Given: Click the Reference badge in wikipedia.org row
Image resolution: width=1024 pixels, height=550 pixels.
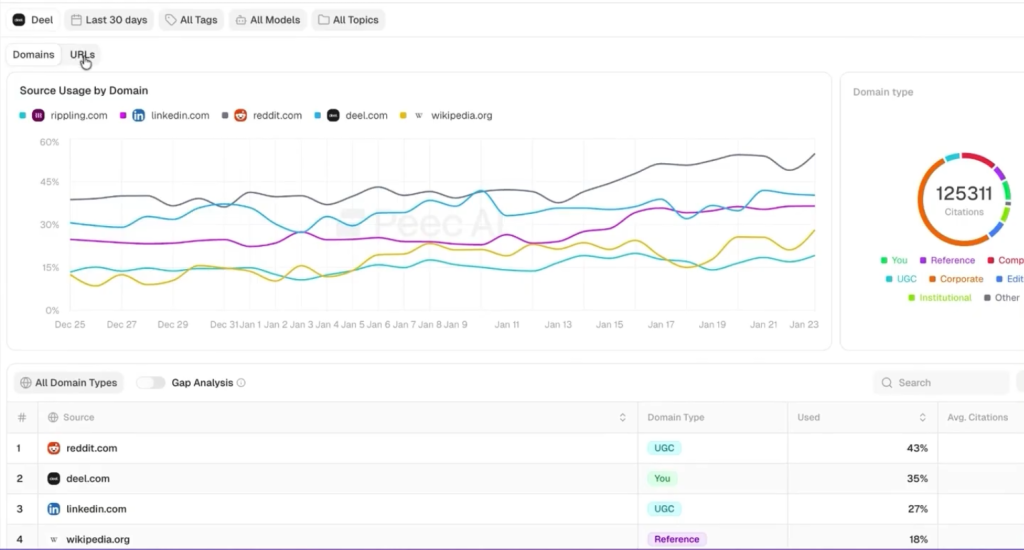Looking at the screenshot, I should coord(677,540).
